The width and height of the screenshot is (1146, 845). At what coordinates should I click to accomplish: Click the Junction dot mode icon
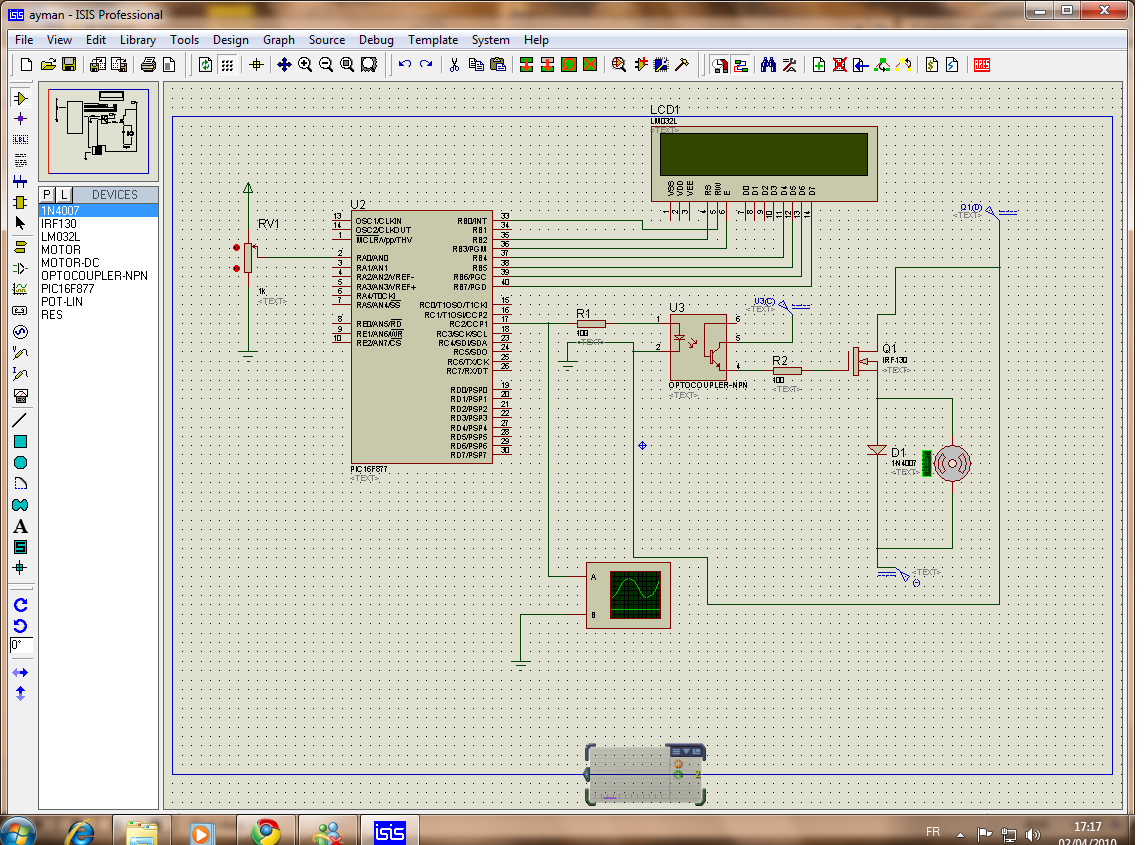point(20,119)
